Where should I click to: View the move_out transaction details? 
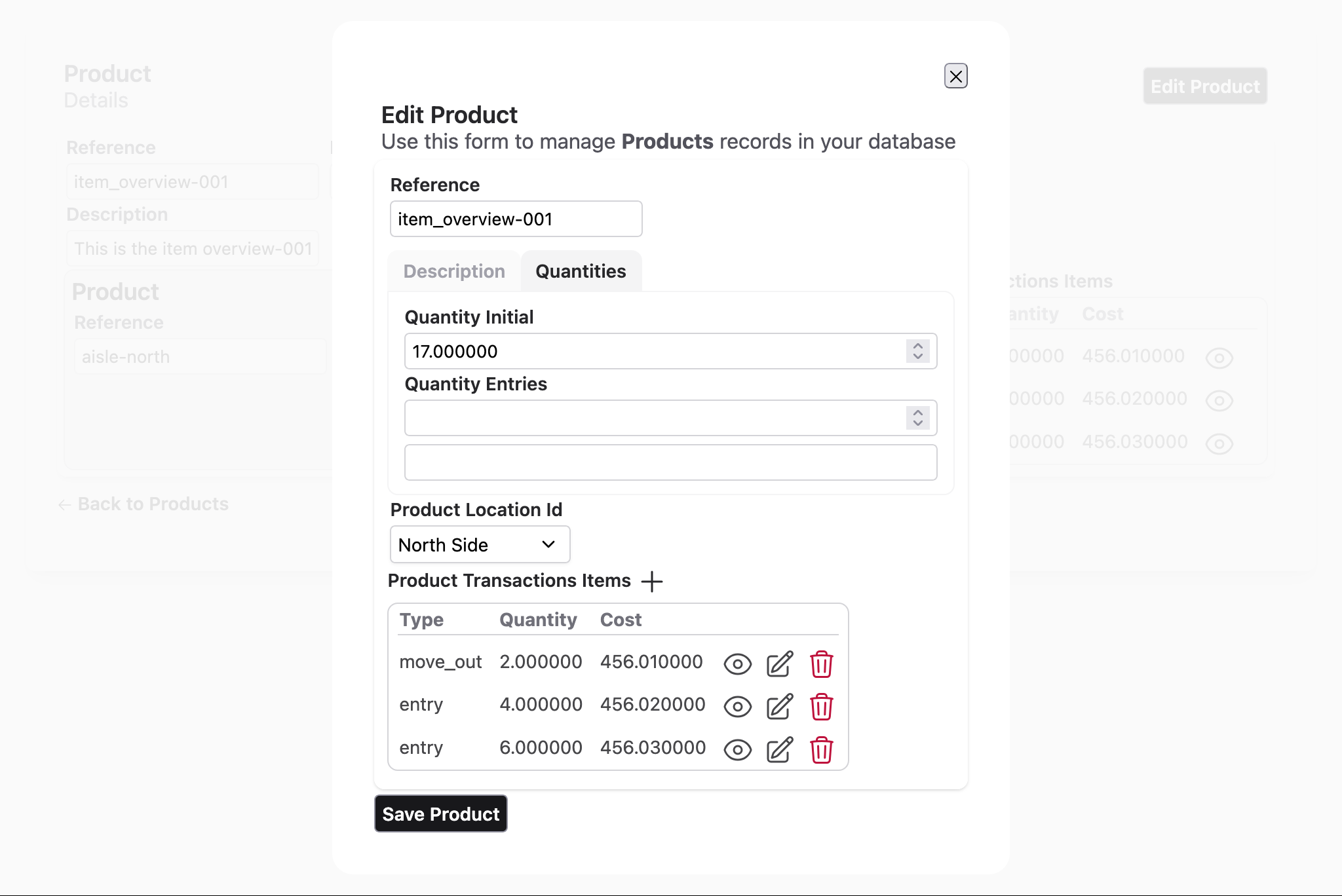(x=737, y=664)
